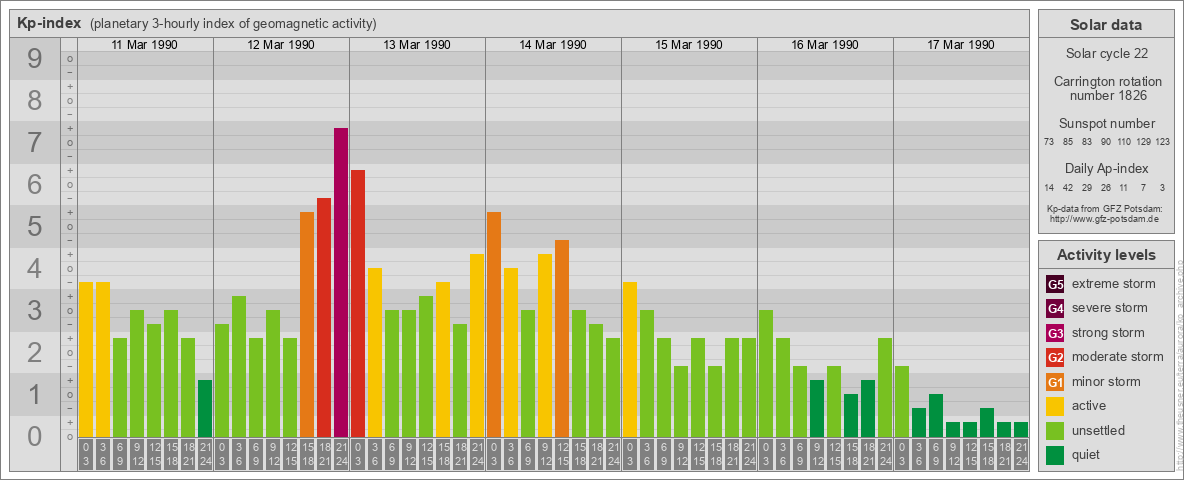
Task: Click the '0 3' time label under 11 Mar 1990
Action: click(86, 454)
